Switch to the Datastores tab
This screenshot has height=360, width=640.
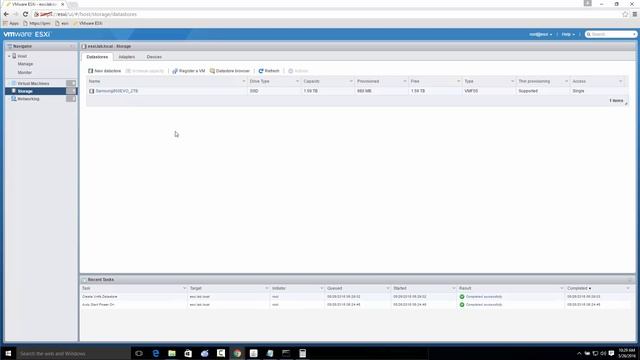pos(97,57)
